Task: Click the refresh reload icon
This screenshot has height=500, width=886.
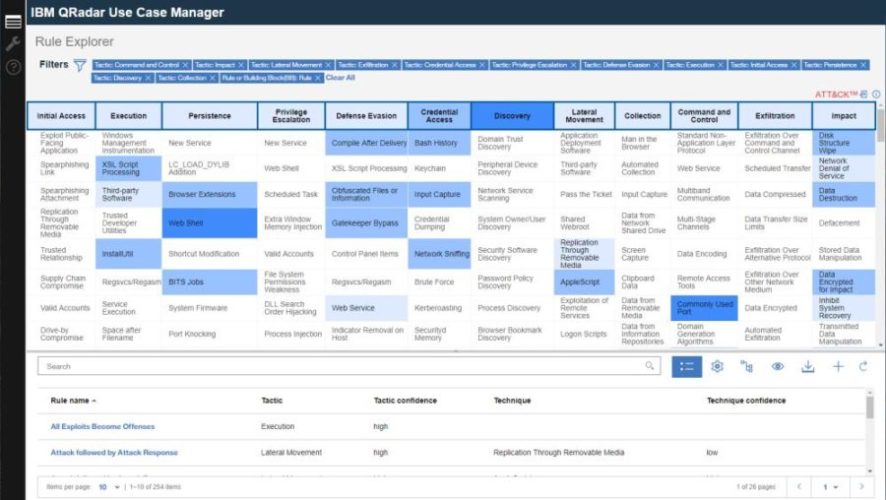Action: (863, 366)
